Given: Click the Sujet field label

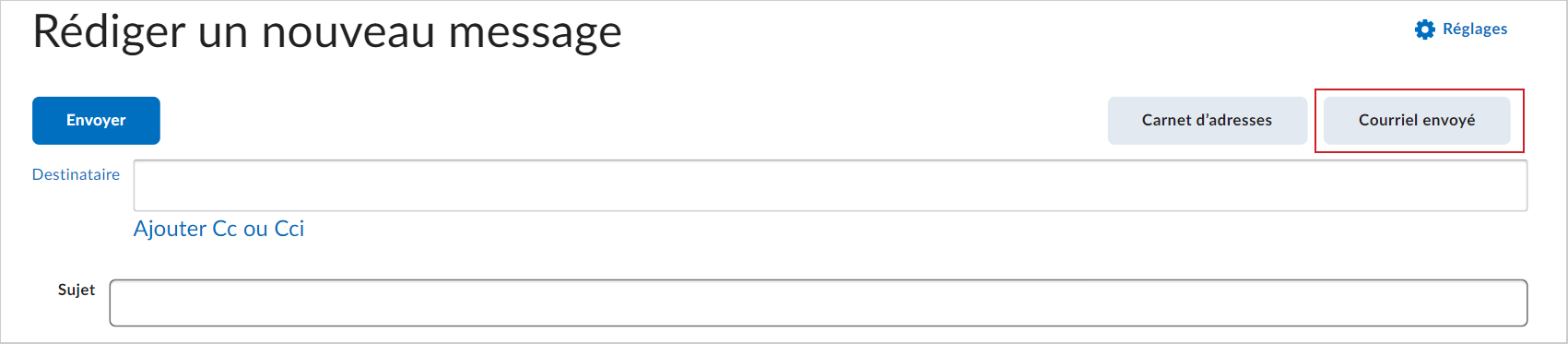Looking at the screenshot, I should pyautogui.click(x=77, y=290).
